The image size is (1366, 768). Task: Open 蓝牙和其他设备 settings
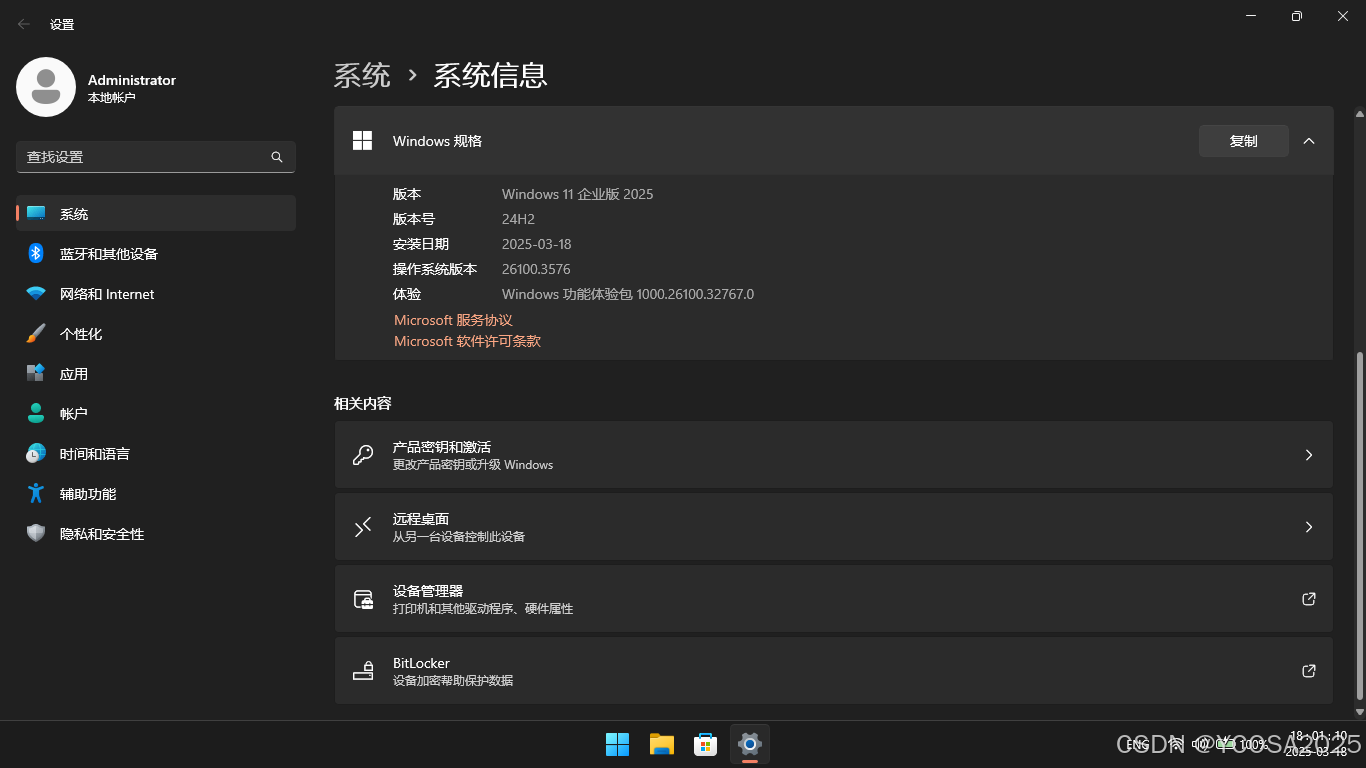[156, 254]
